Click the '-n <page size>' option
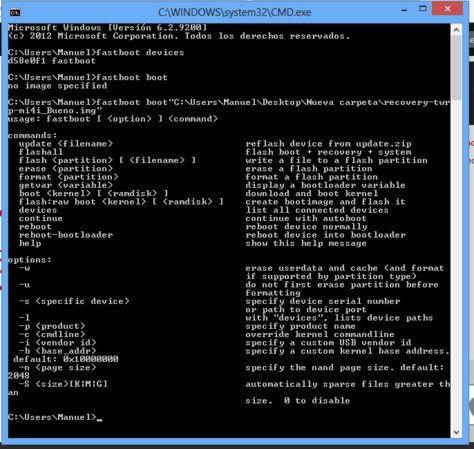The image size is (474, 449). pos(57,368)
